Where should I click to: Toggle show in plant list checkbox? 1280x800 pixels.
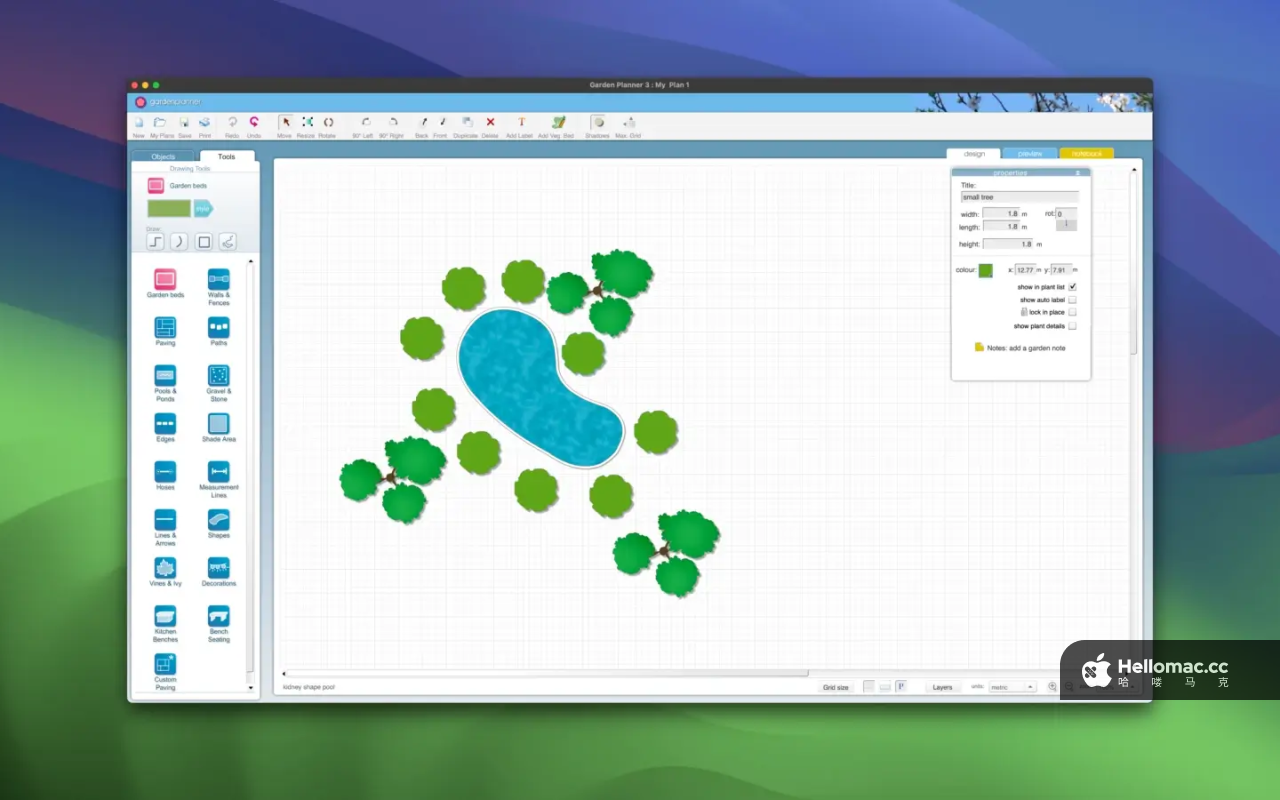click(x=1072, y=287)
